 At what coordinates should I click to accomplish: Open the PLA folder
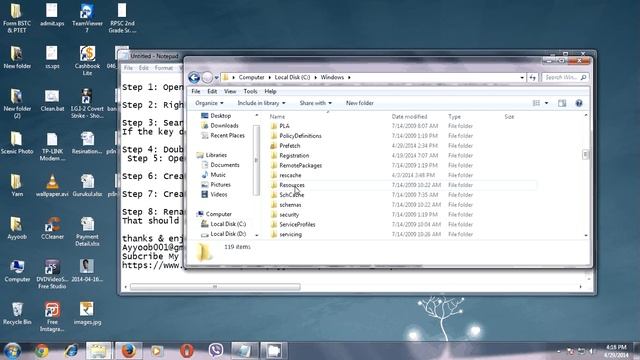click(284, 126)
